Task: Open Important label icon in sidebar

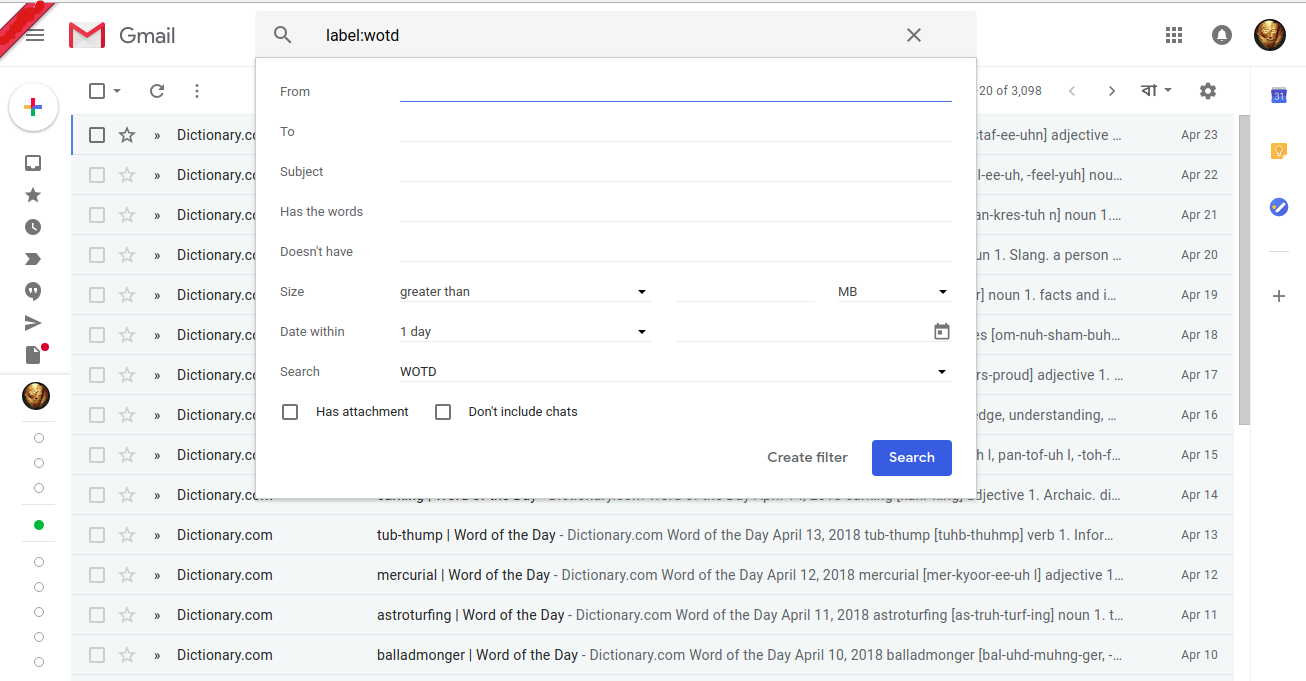Action: click(33, 259)
